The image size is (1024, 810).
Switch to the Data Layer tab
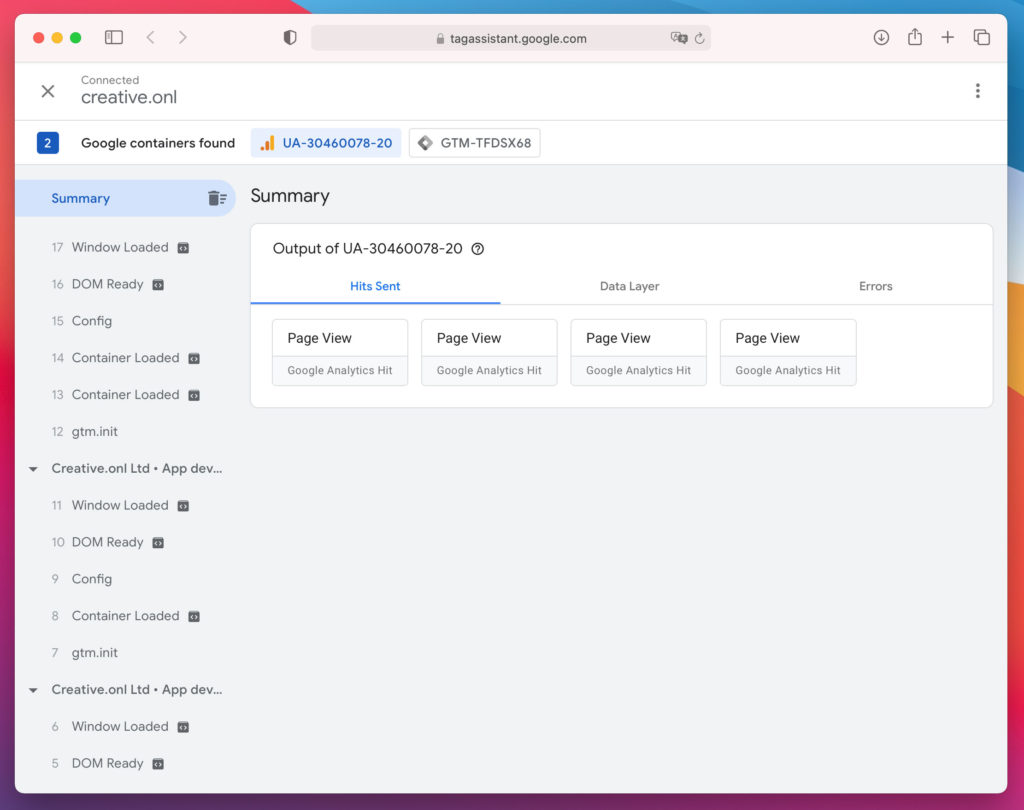[629, 286]
